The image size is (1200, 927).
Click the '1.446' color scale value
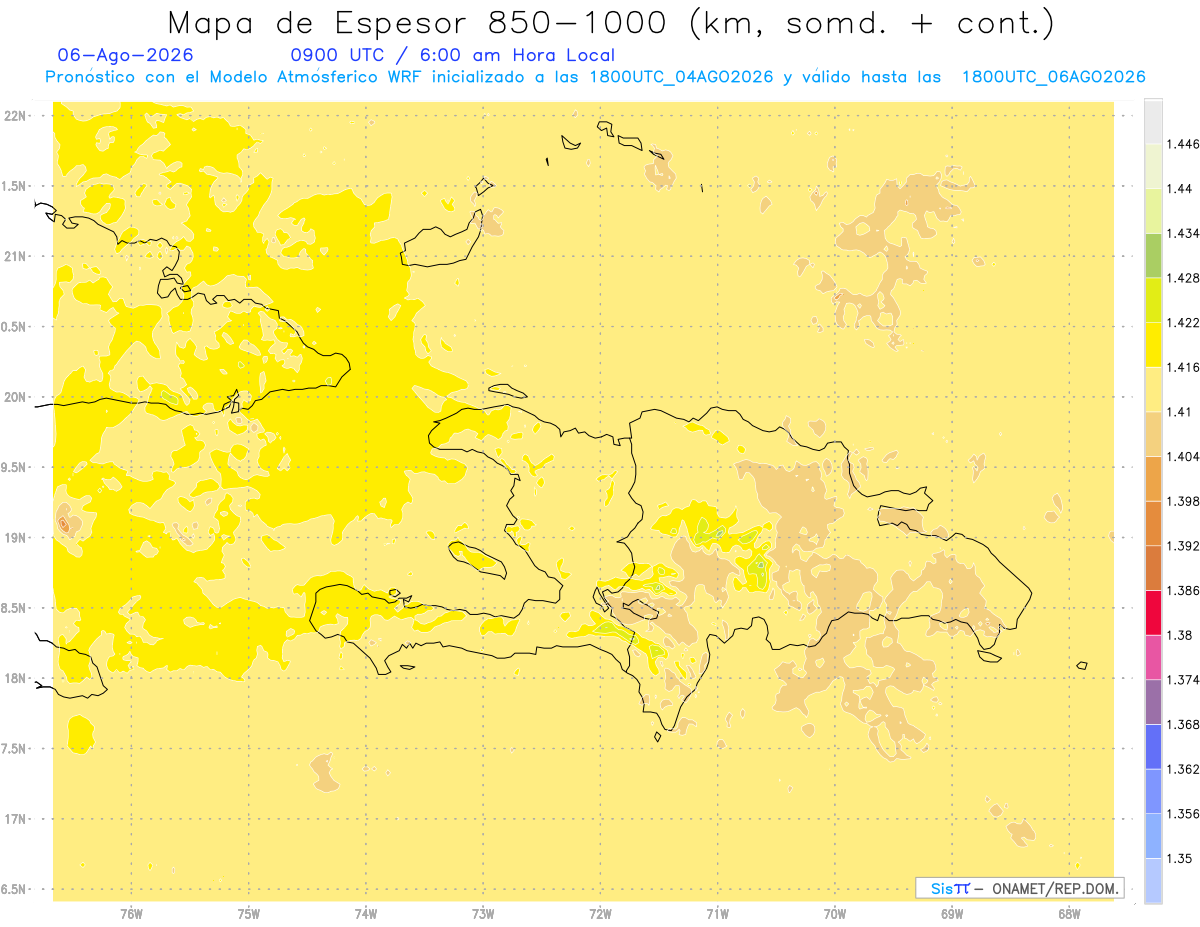1183,144
